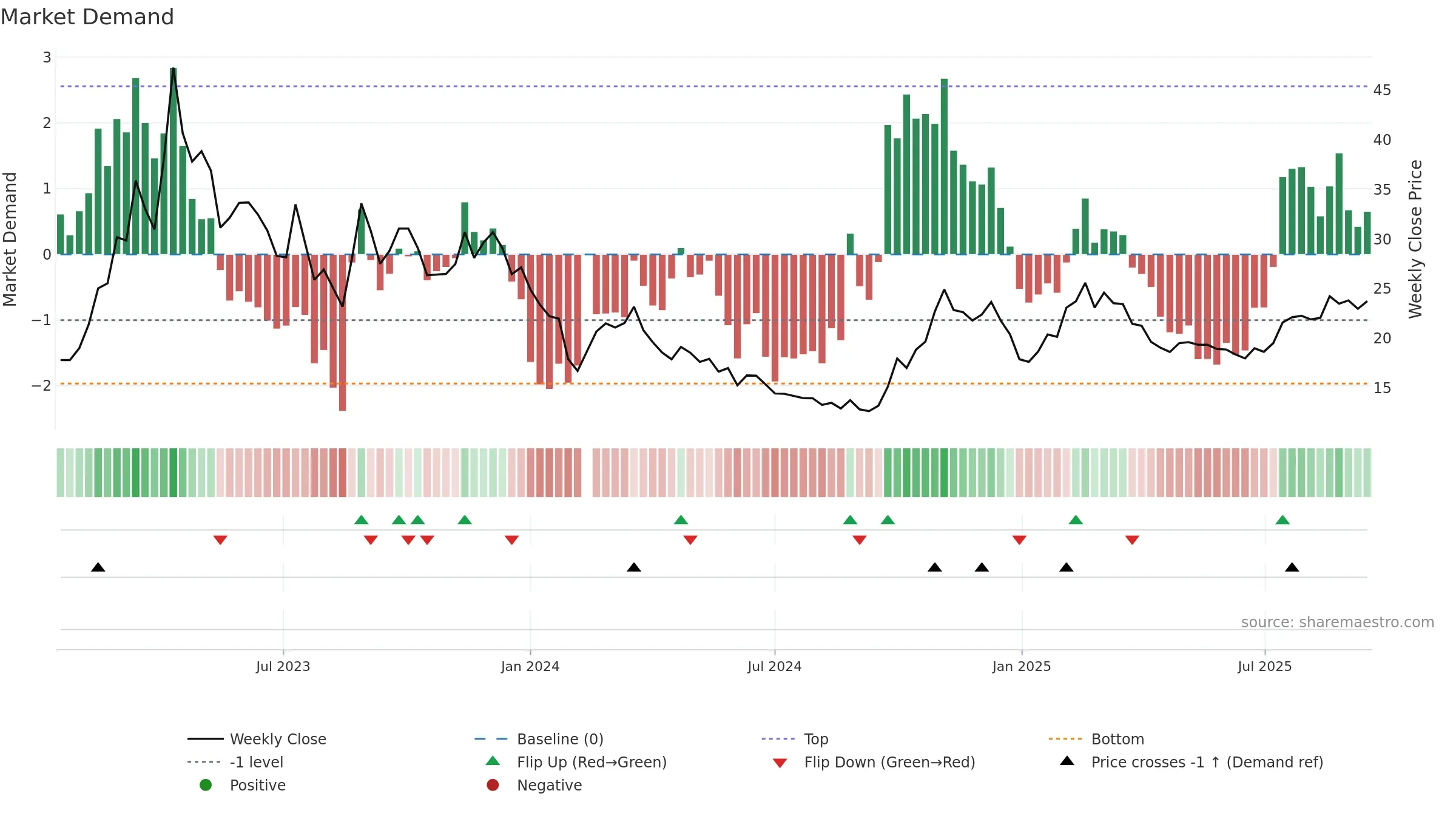1456x819 pixels.
Task: Click the white gap in the heat strip
Action: [x=587, y=473]
